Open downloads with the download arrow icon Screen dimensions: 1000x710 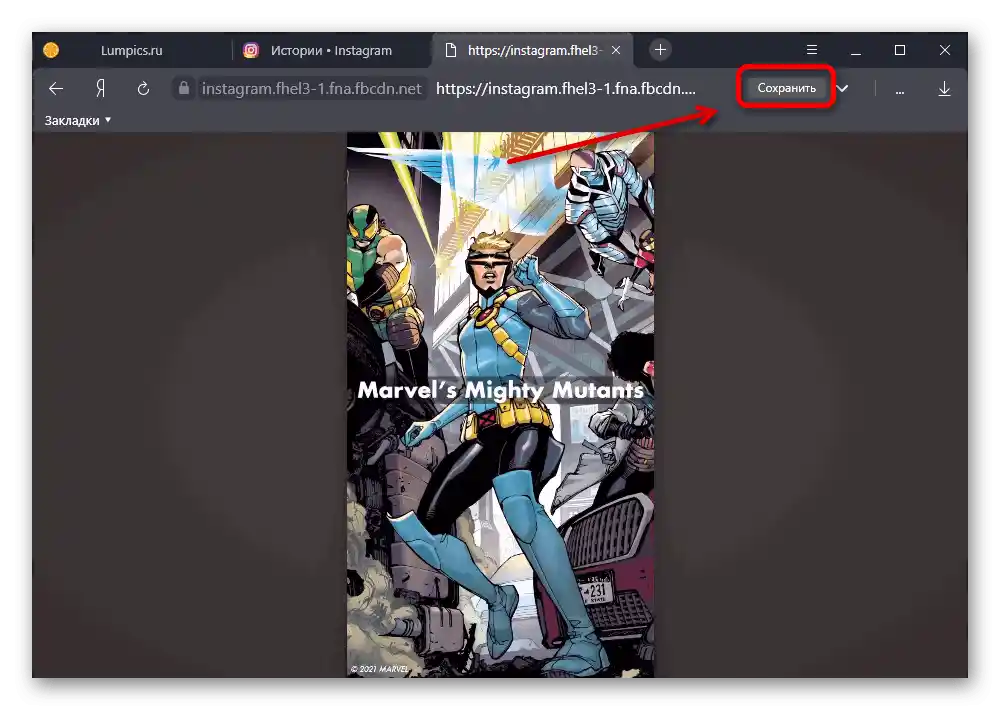point(945,89)
